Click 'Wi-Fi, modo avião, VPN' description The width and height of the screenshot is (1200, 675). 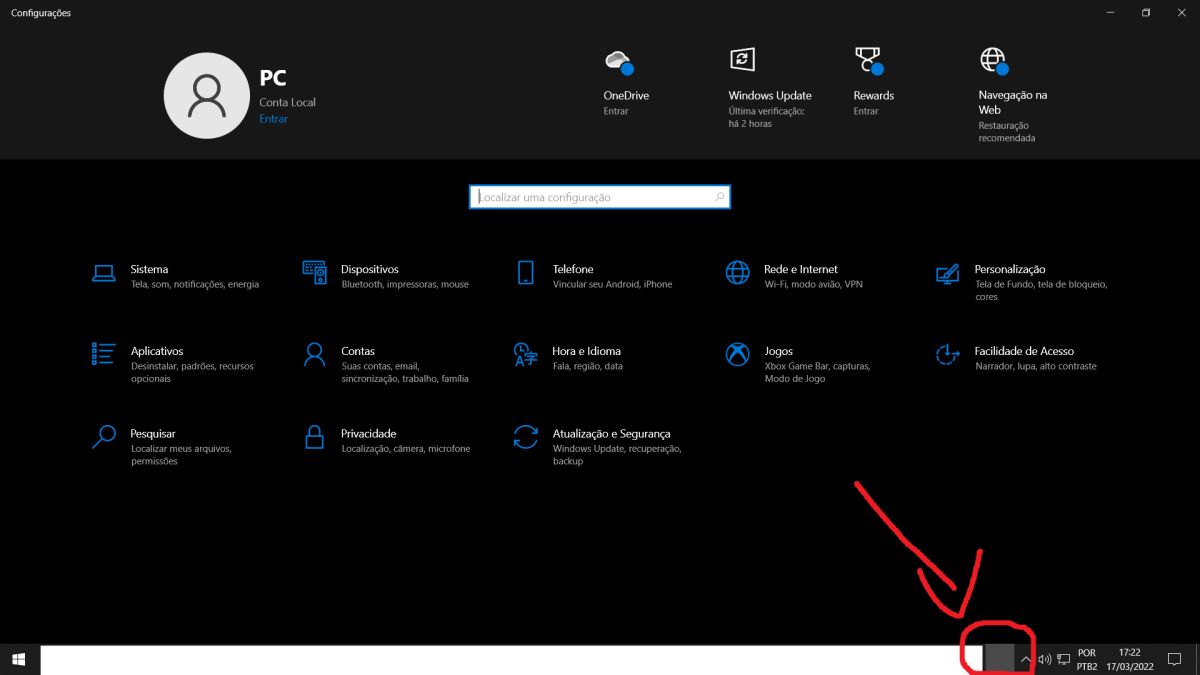[813, 285]
